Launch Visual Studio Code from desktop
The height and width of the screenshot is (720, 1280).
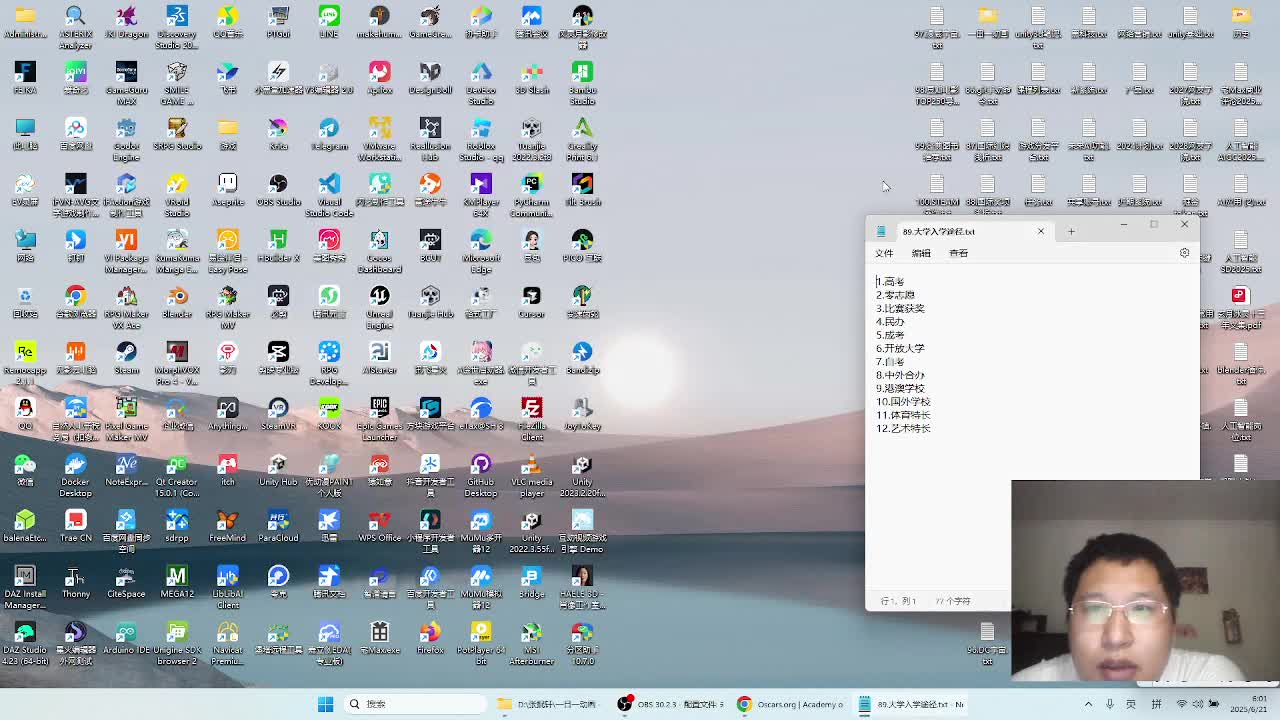point(329,185)
